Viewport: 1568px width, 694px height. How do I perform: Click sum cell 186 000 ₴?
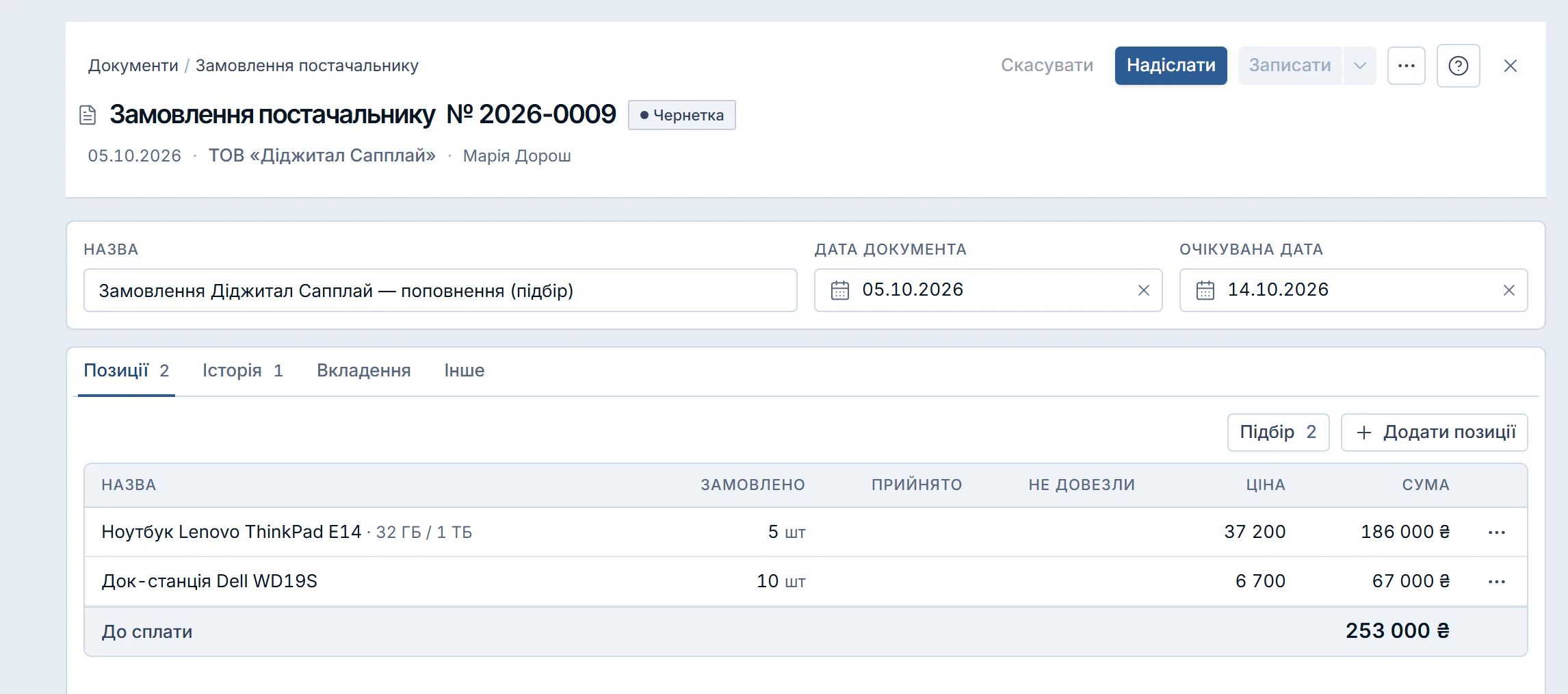pyautogui.click(x=1405, y=532)
